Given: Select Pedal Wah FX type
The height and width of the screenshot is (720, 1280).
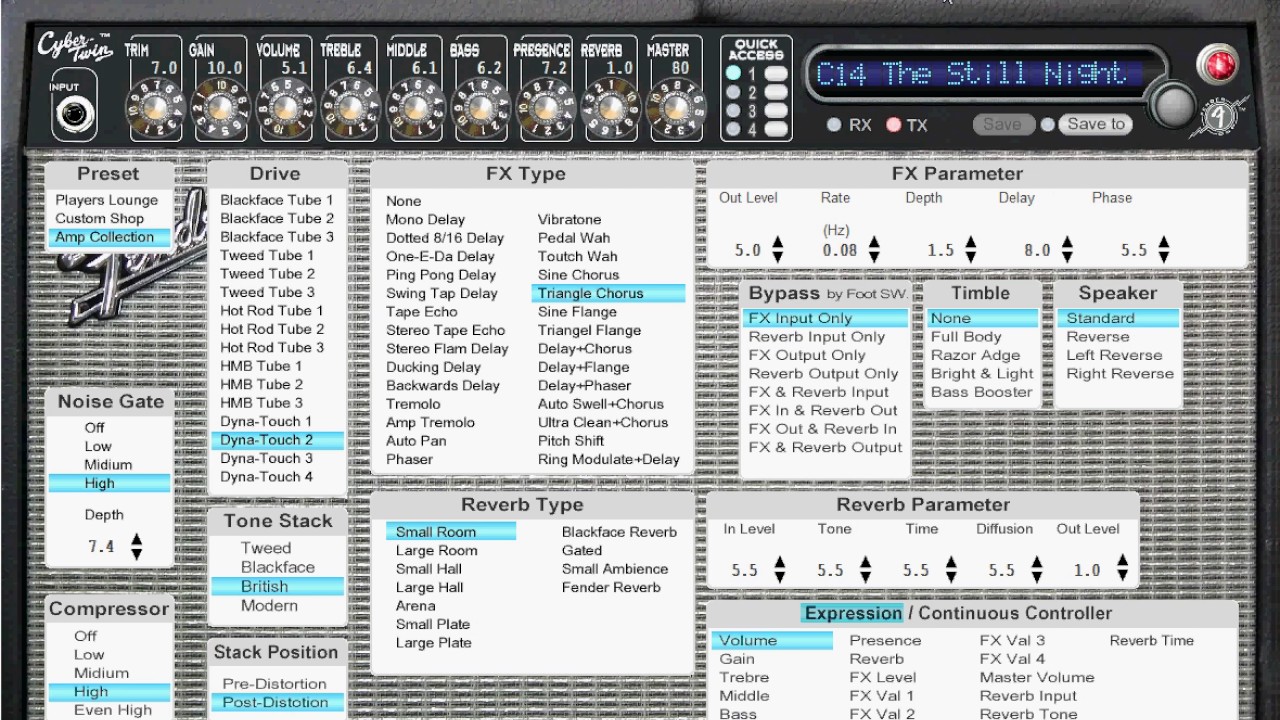Looking at the screenshot, I should point(573,238).
